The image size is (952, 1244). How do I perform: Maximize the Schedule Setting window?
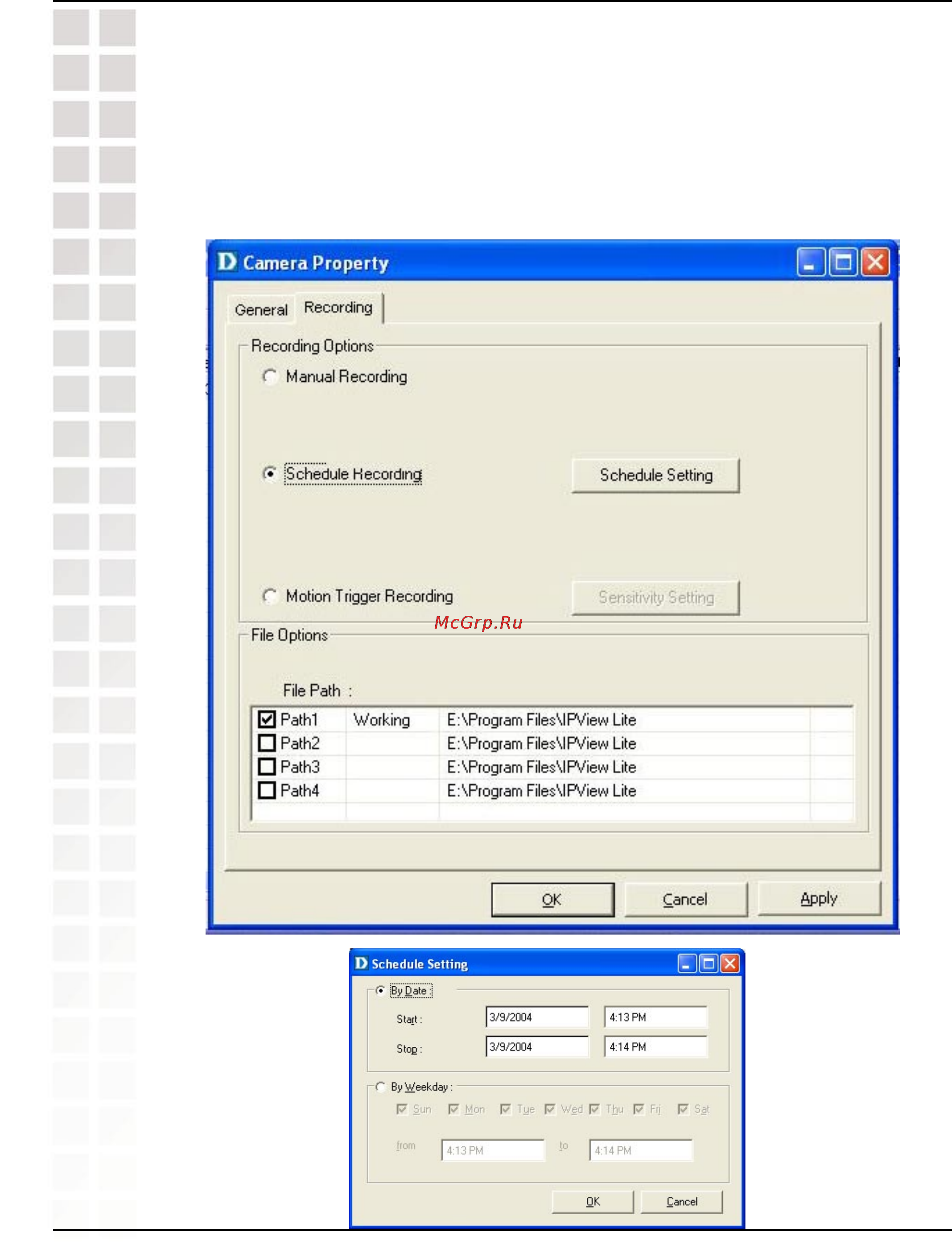pos(709,964)
